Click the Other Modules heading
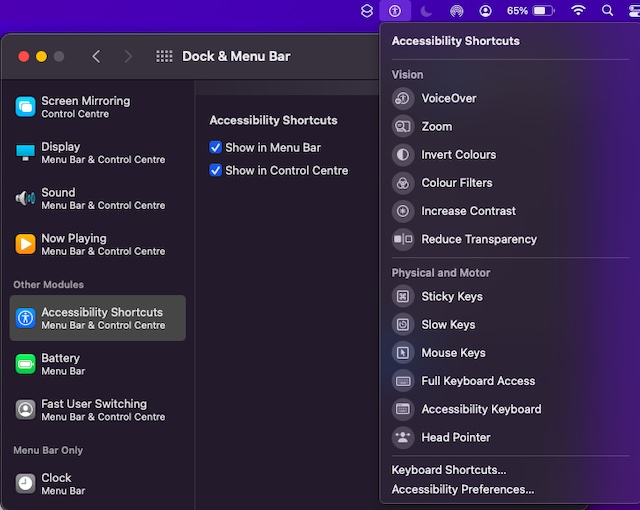Image resolution: width=640 pixels, height=510 pixels. (x=49, y=284)
